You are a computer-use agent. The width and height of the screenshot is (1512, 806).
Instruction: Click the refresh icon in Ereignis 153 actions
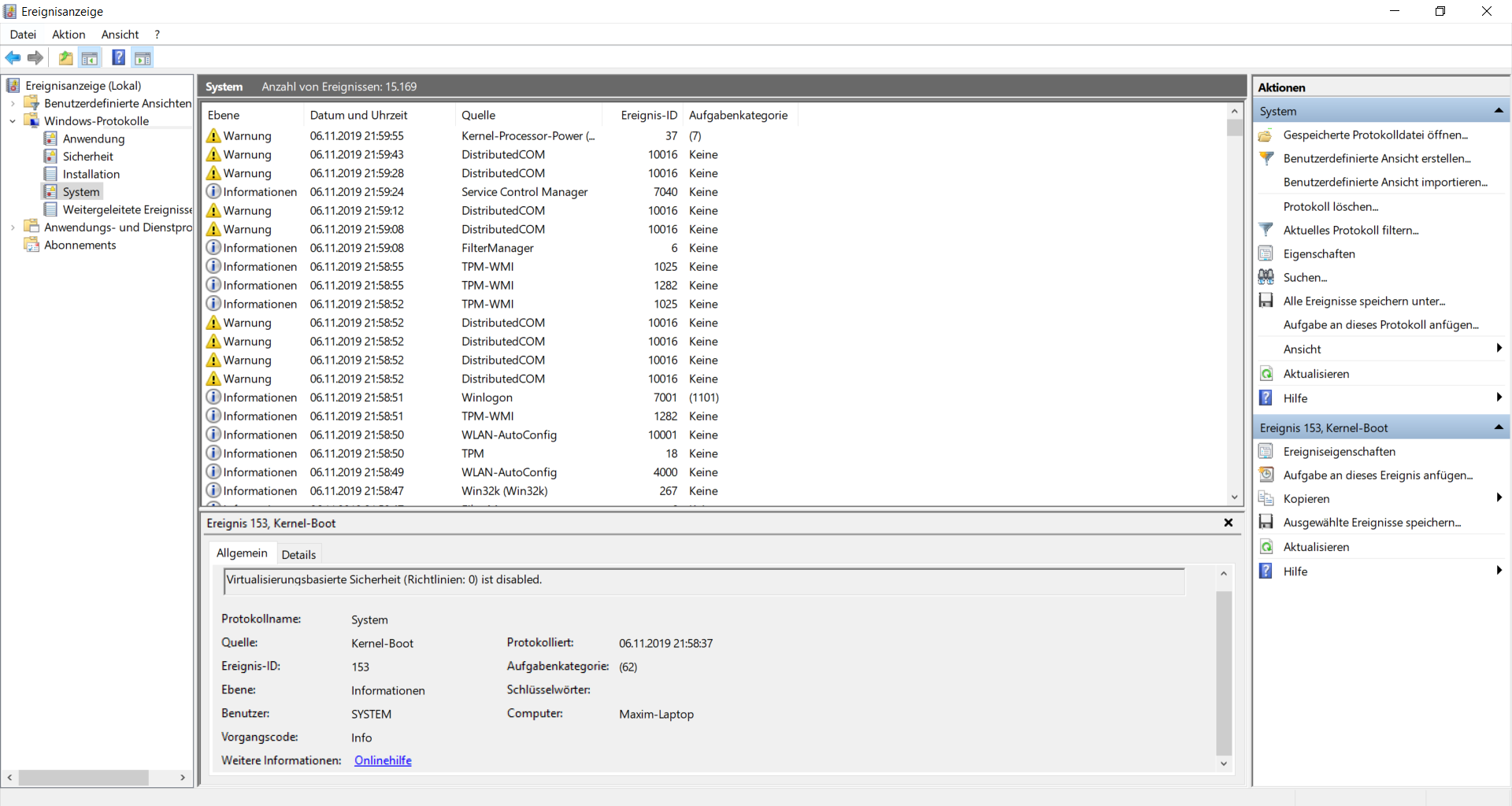pos(1266,547)
